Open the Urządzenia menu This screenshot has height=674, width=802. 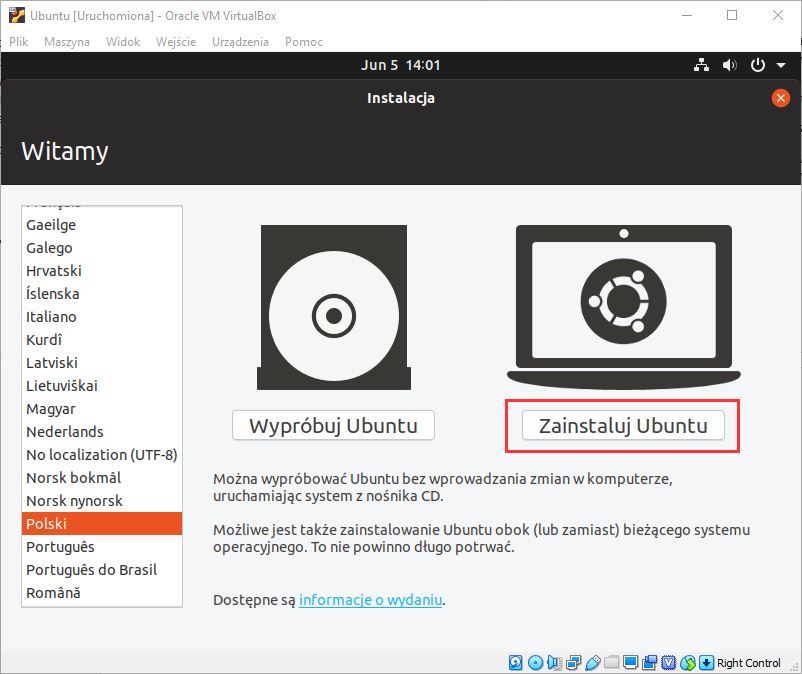tap(240, 42)
